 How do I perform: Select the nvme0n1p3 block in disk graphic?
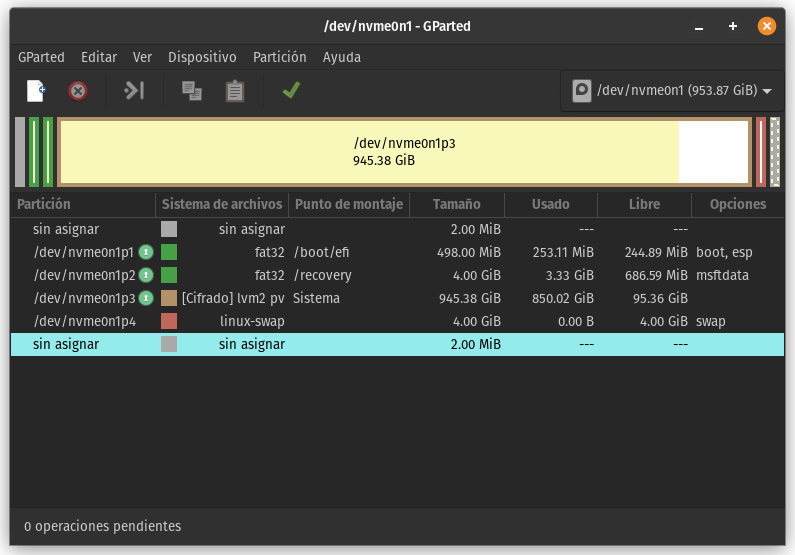click(x=404, y=152)
